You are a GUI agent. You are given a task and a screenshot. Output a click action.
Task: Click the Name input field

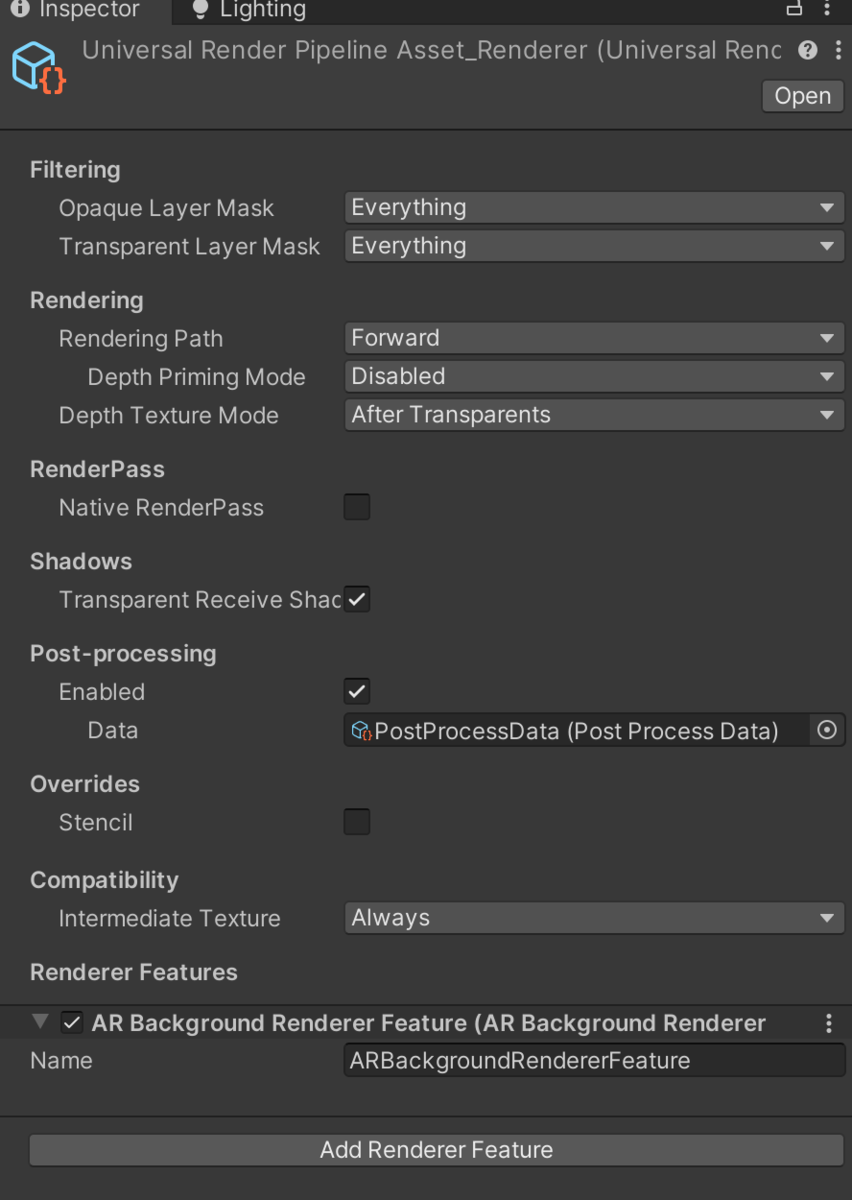click(x=594, y=1060)
